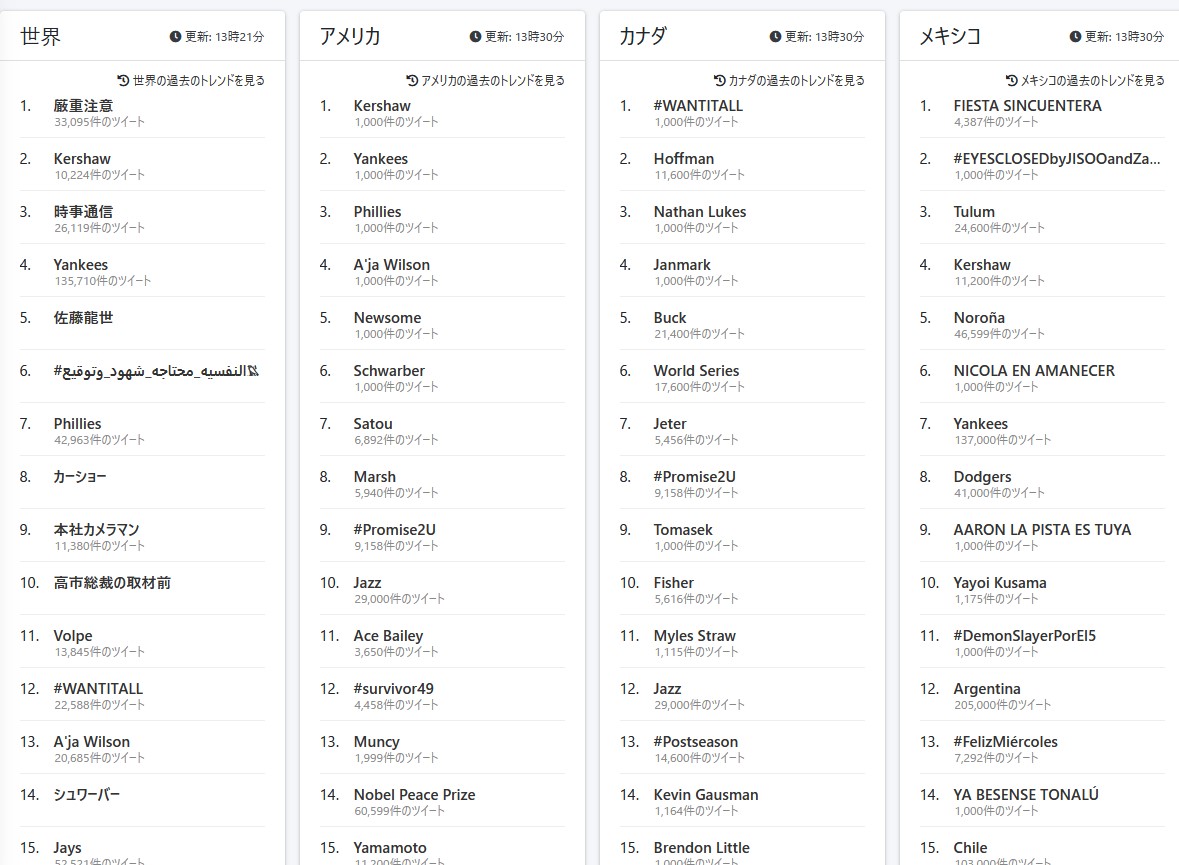Viewport: 1179px width, 865px height.
Task: Click the history icon beside アメリカの過去のトレンドを見る
Action: pyautogui.click(x=412, y=80)
